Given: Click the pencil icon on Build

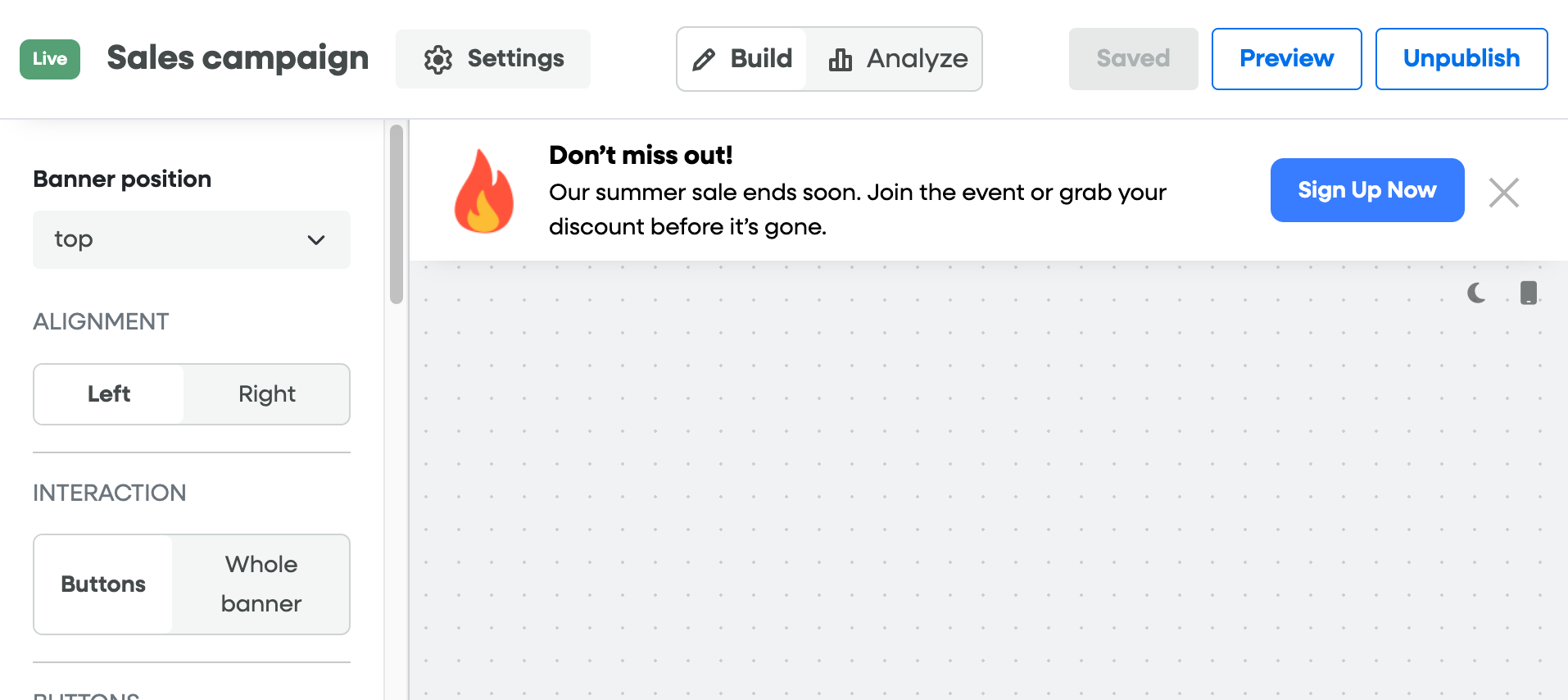Looking at the screenshot, I should pyautogui.click(x=704, y=59).
